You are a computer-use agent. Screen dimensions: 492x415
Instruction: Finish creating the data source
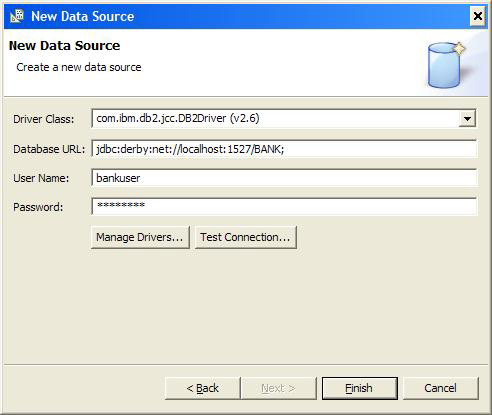point(360,388)
